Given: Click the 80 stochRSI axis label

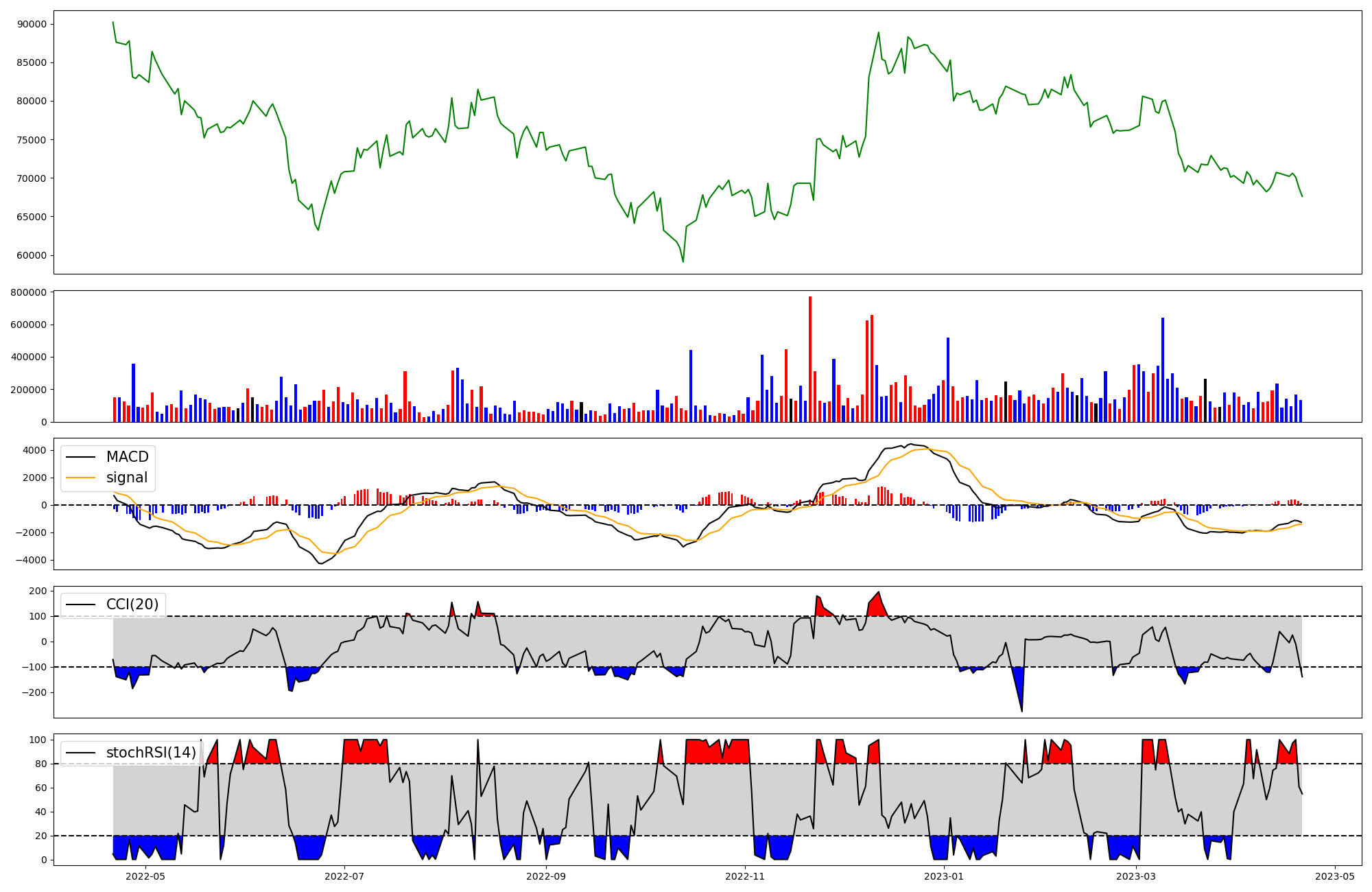Looking at the screenshot, I should [42, 764].
